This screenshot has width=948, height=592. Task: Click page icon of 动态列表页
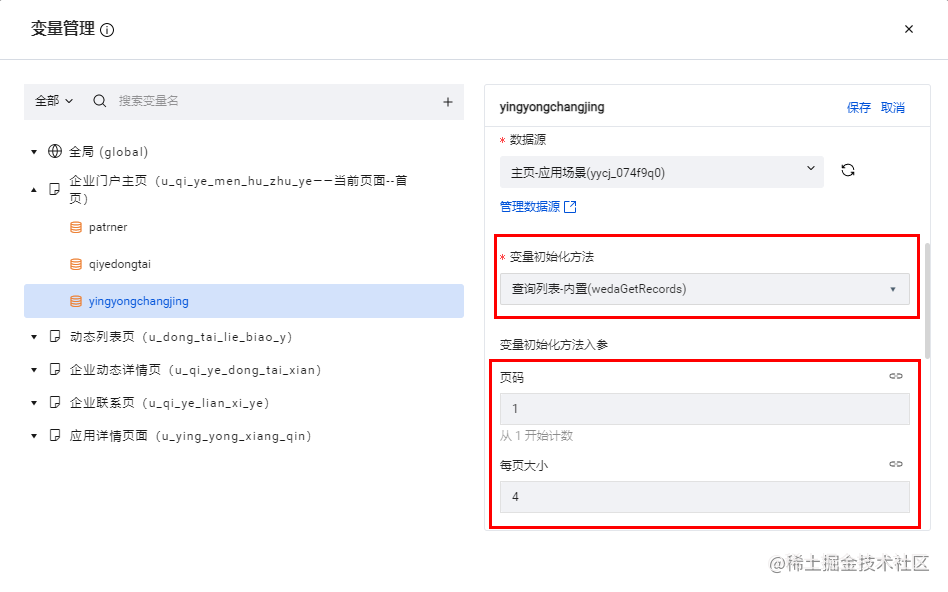pos(54,336)
